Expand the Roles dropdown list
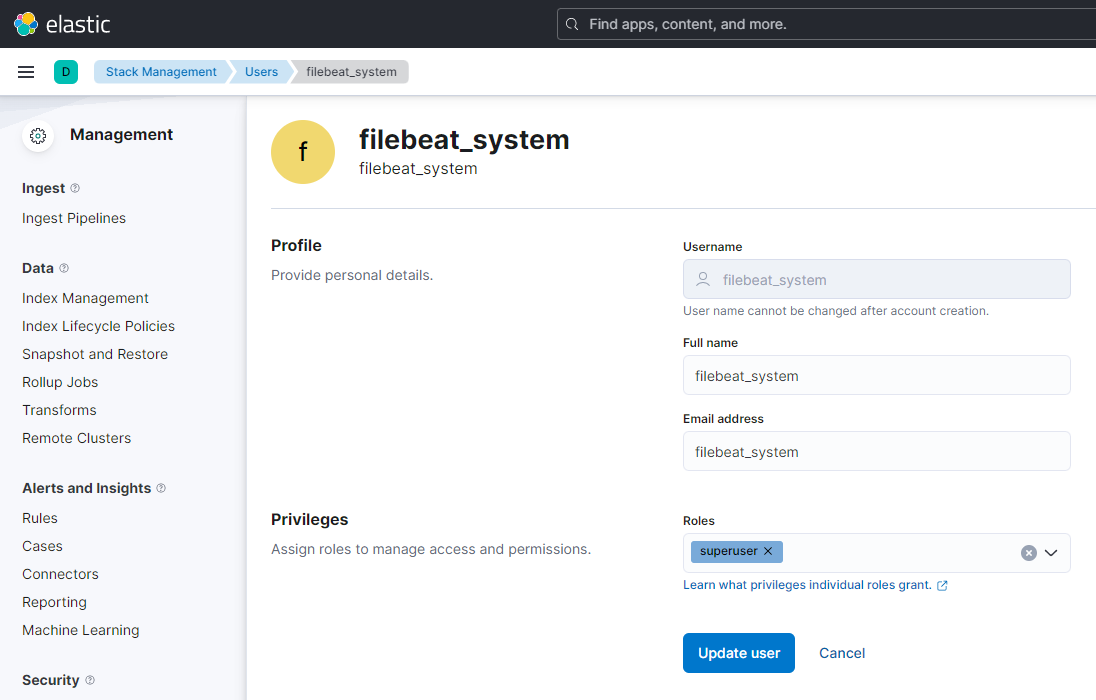The width and height of the screenshot is (1096, 700). [1051, 553]
